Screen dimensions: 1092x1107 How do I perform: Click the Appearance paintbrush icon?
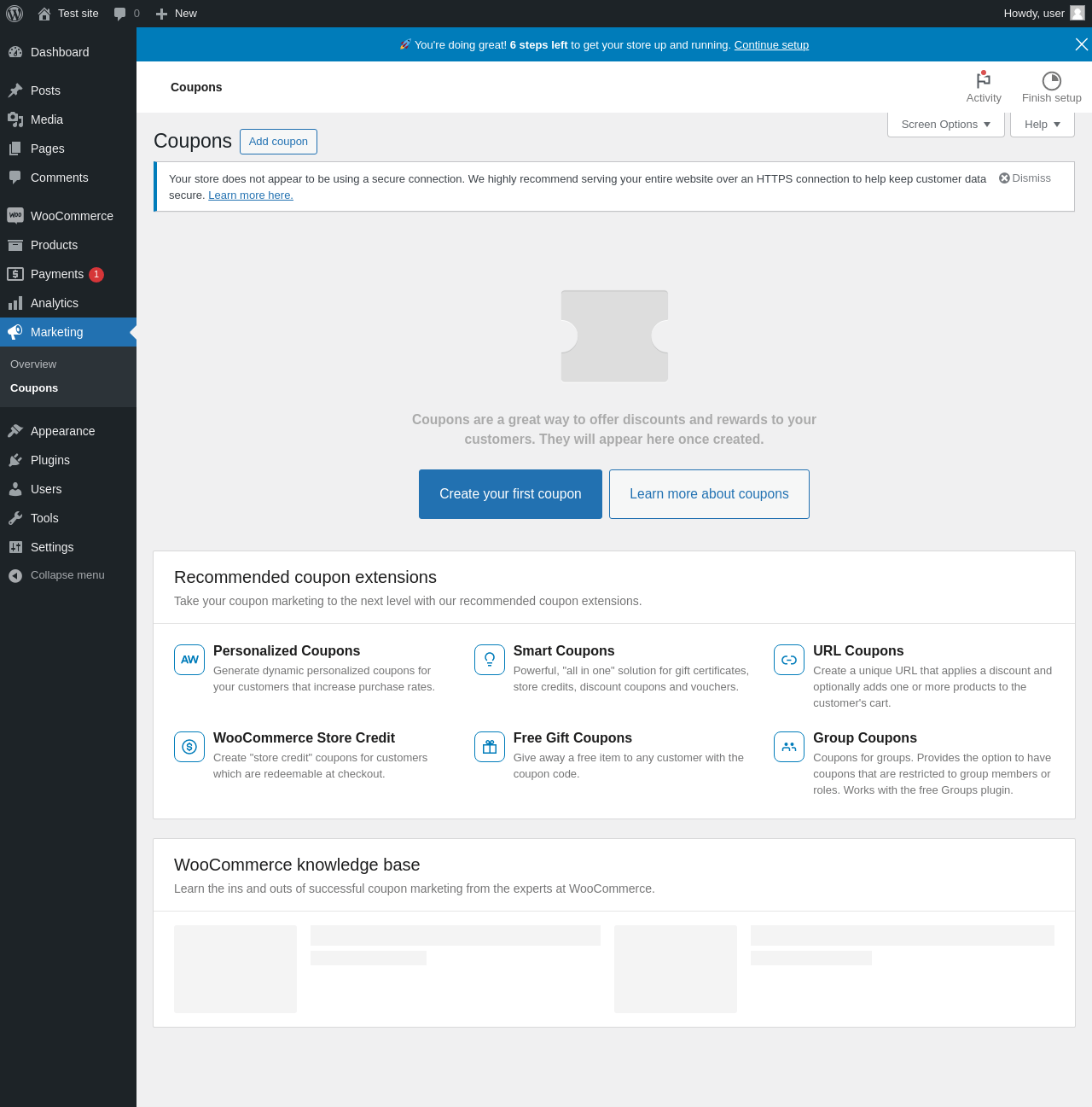[15, 431]
